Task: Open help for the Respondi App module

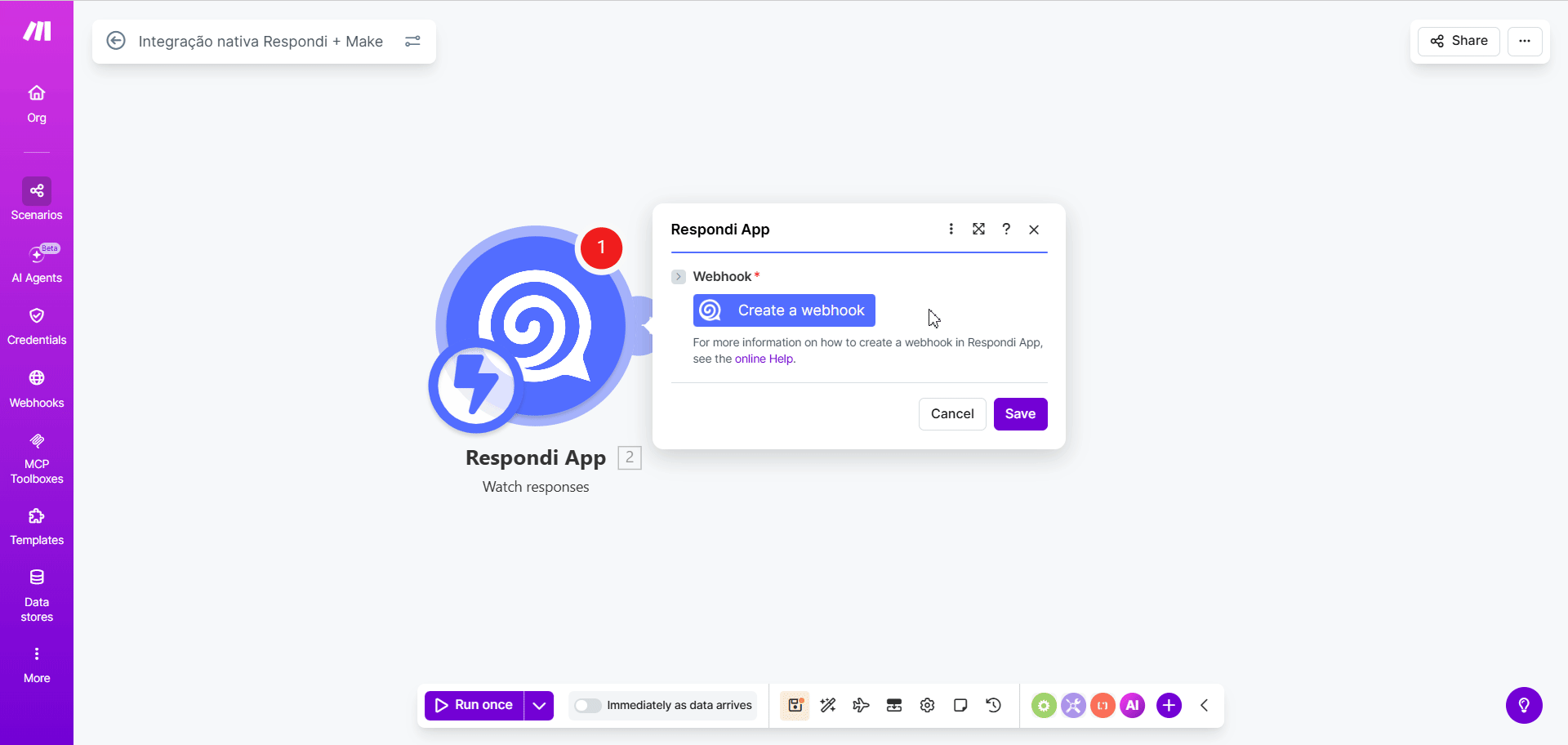Action: (x=1006, y=229)
